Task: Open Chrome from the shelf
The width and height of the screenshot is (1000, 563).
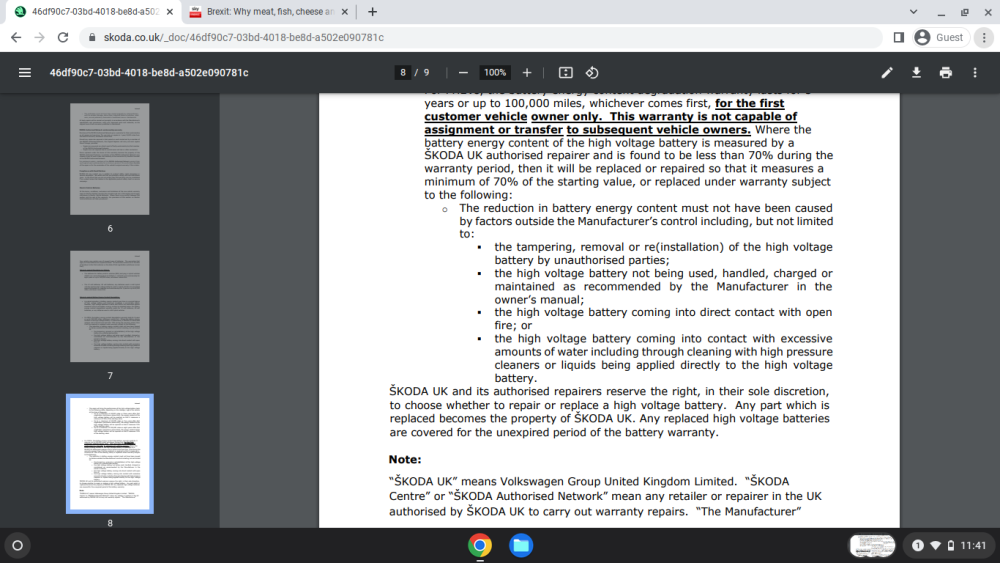Action: click(x=480, y=546)
